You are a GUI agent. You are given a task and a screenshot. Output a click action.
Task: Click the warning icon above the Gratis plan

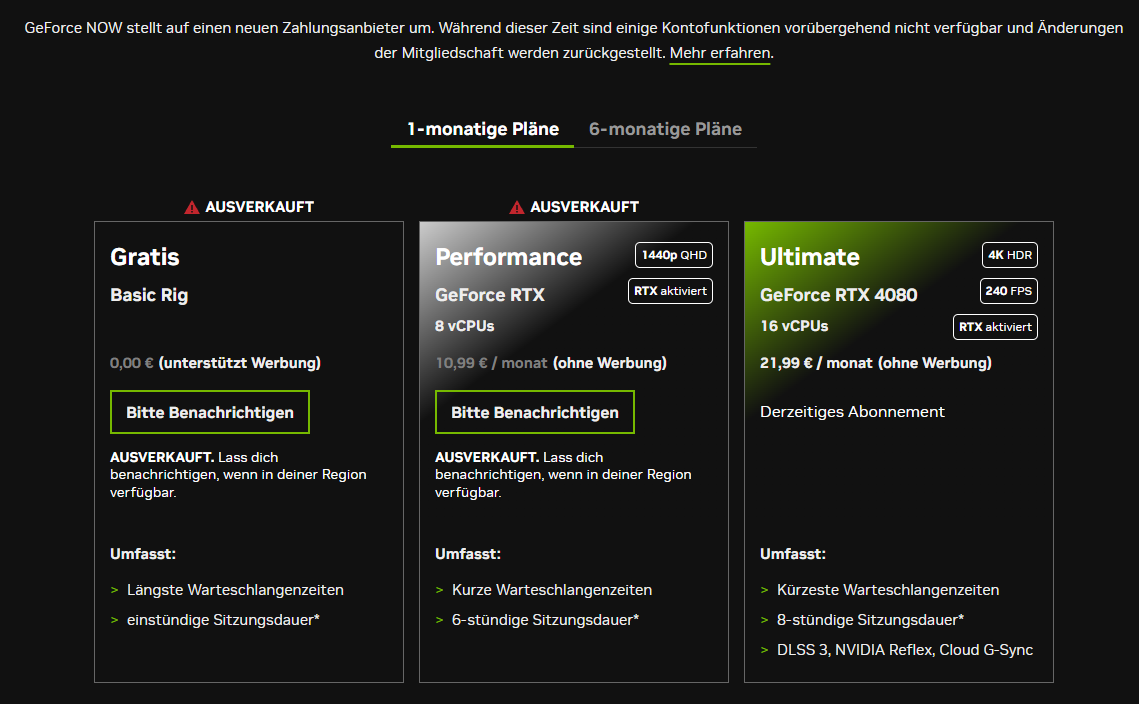(x=192, y=208)
